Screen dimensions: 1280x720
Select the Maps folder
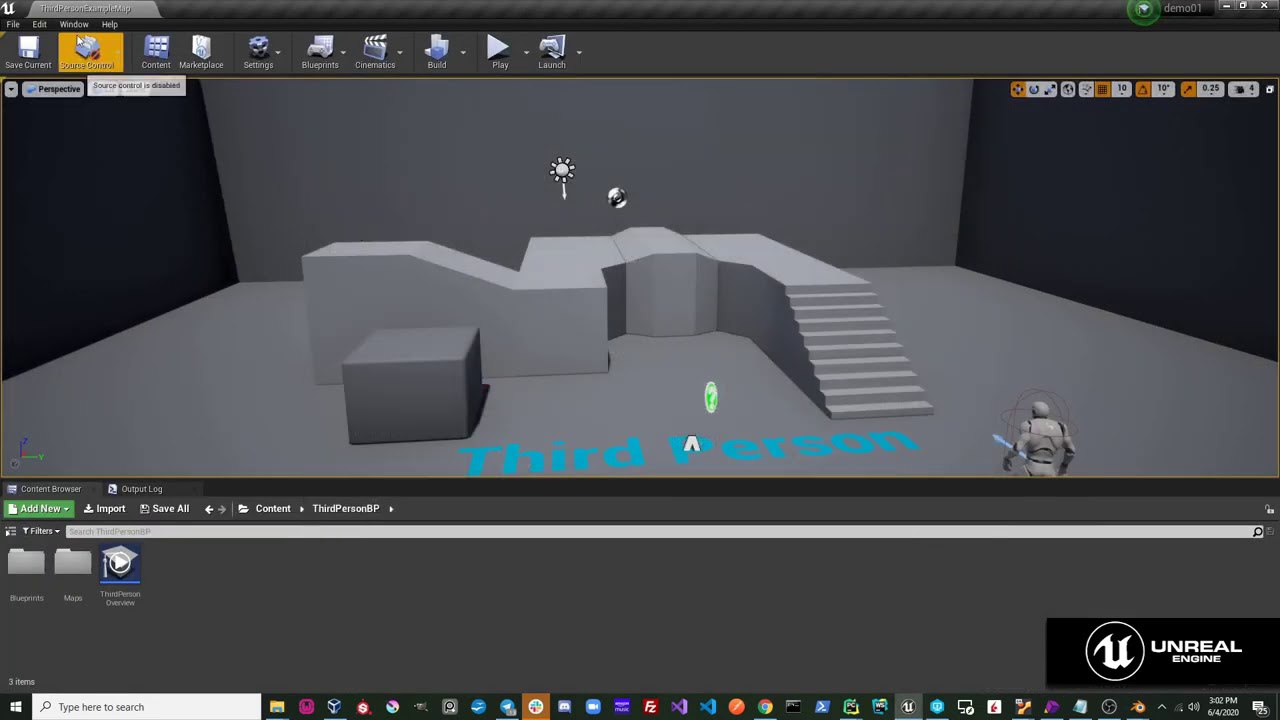(x=73, y=573)
